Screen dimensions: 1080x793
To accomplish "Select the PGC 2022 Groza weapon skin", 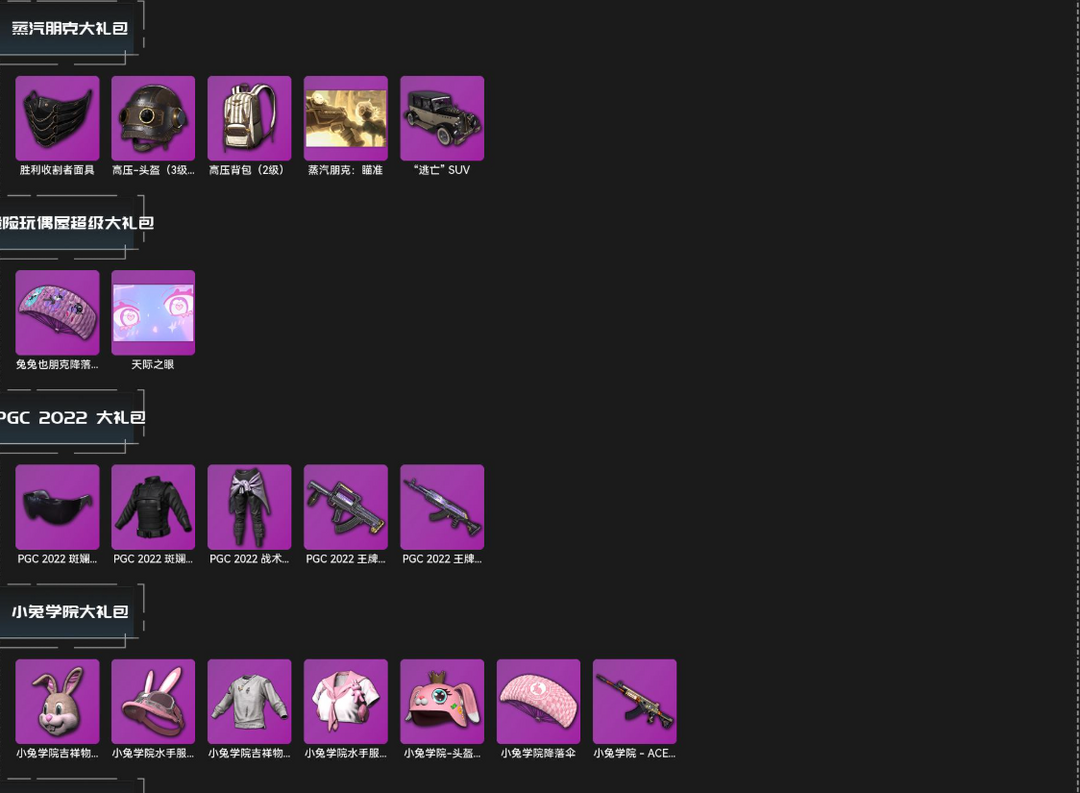I will click(346, 507).
